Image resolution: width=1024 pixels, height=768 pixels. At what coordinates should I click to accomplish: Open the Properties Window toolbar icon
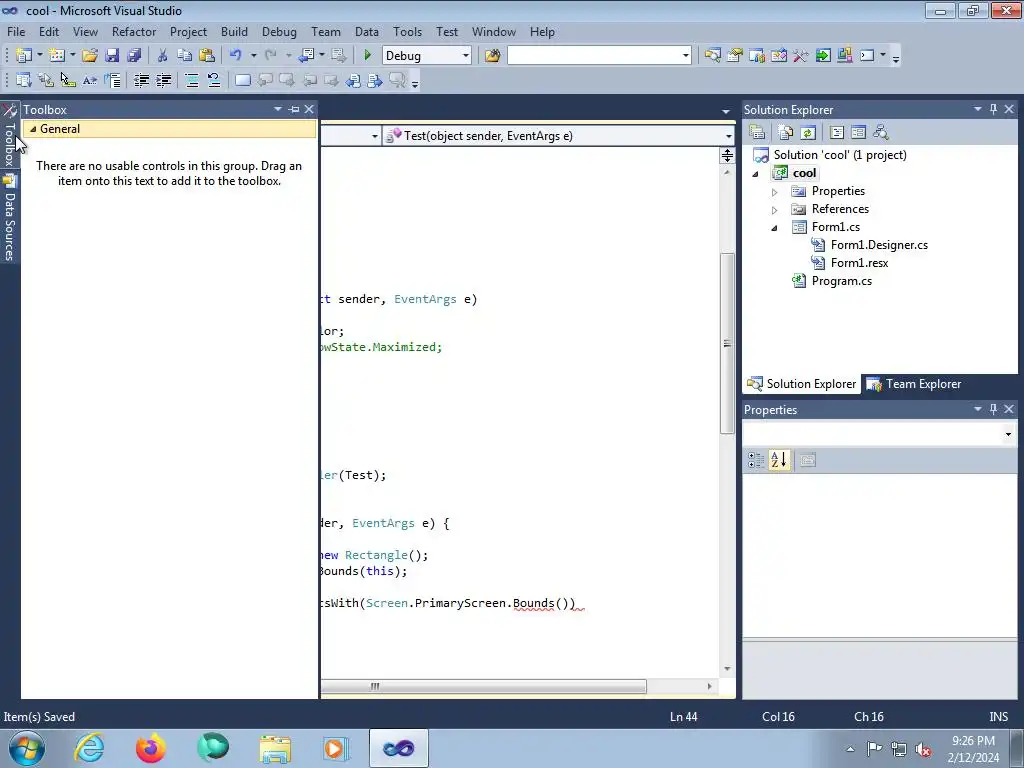[x=735, y=56]
